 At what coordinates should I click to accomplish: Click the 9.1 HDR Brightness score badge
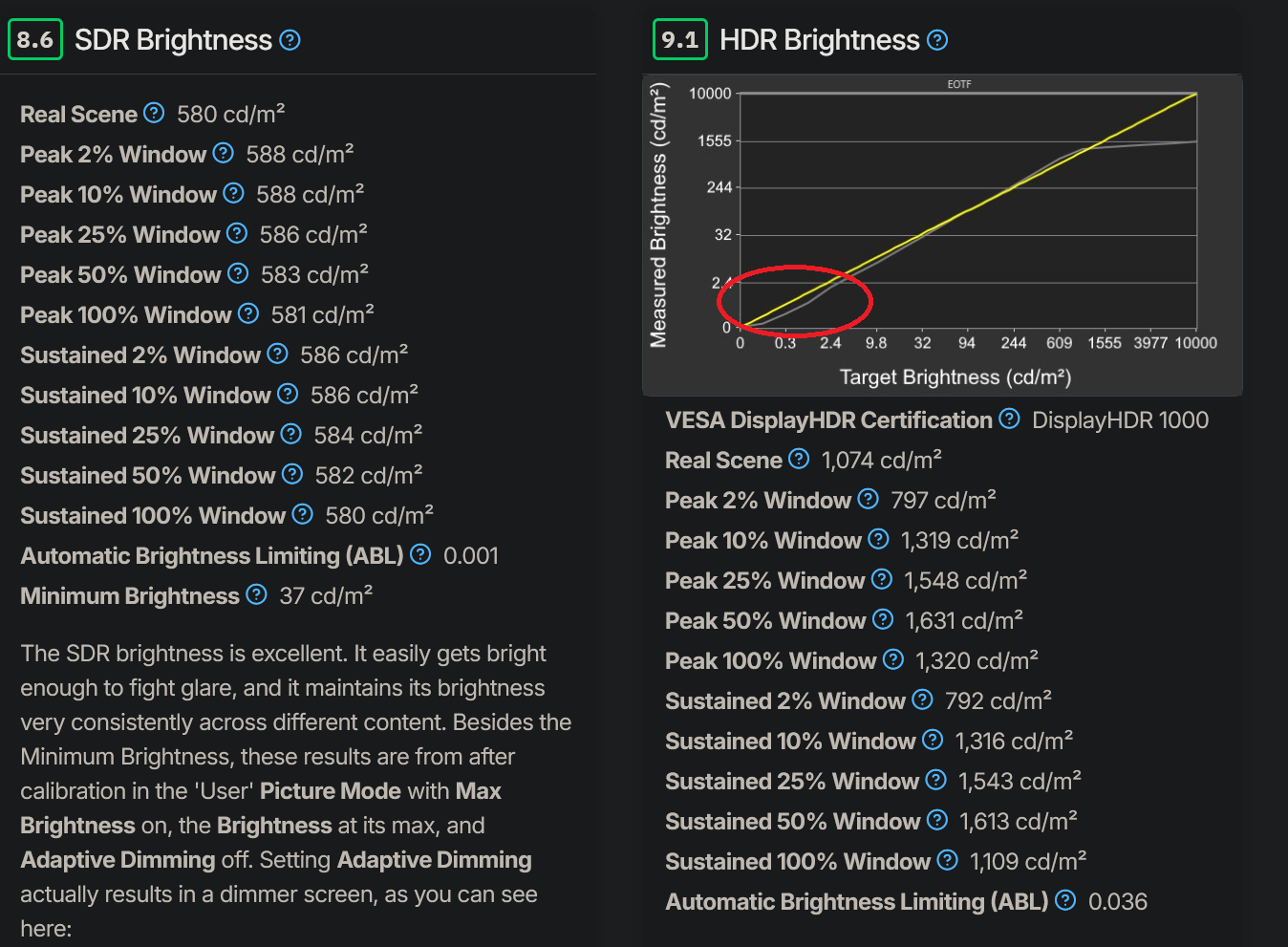pos(679,39)
